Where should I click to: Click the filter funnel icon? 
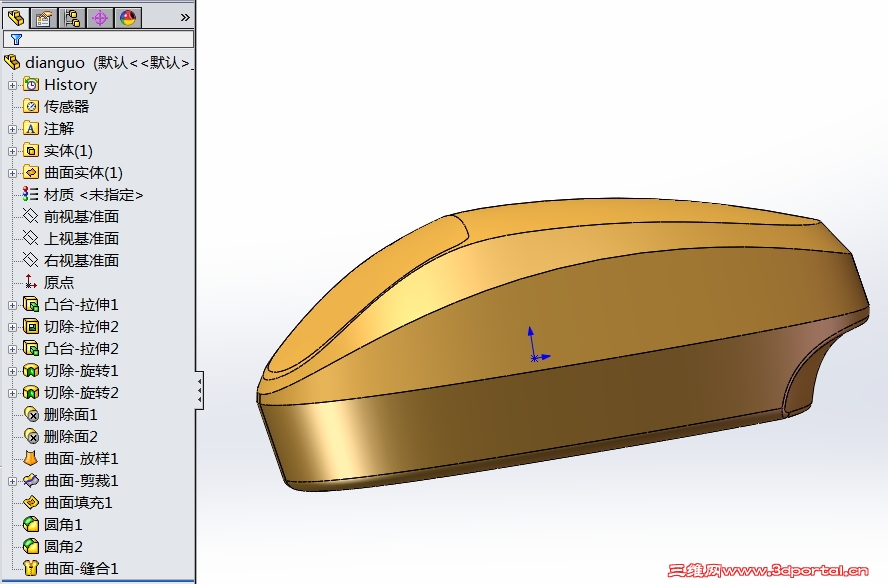pos(16,39)
